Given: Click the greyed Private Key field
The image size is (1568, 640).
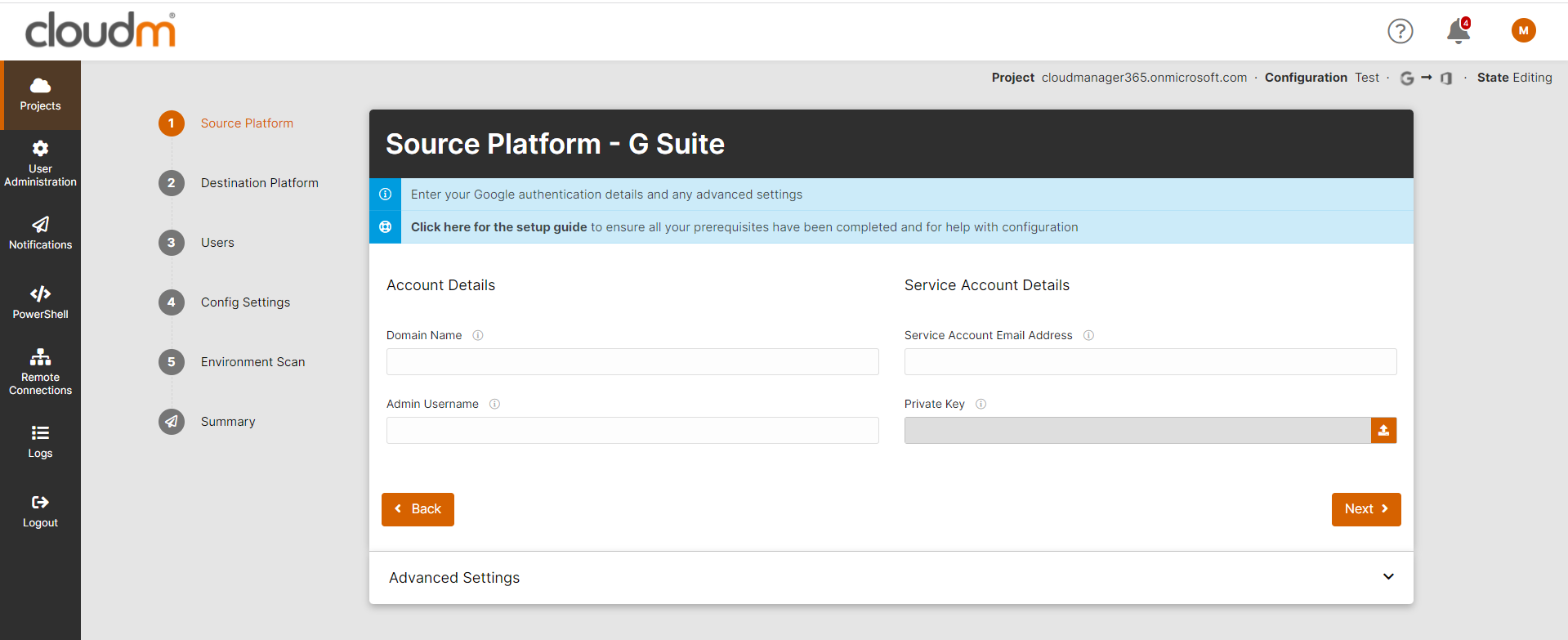Looking at the screenshot, I should 1137,431.
